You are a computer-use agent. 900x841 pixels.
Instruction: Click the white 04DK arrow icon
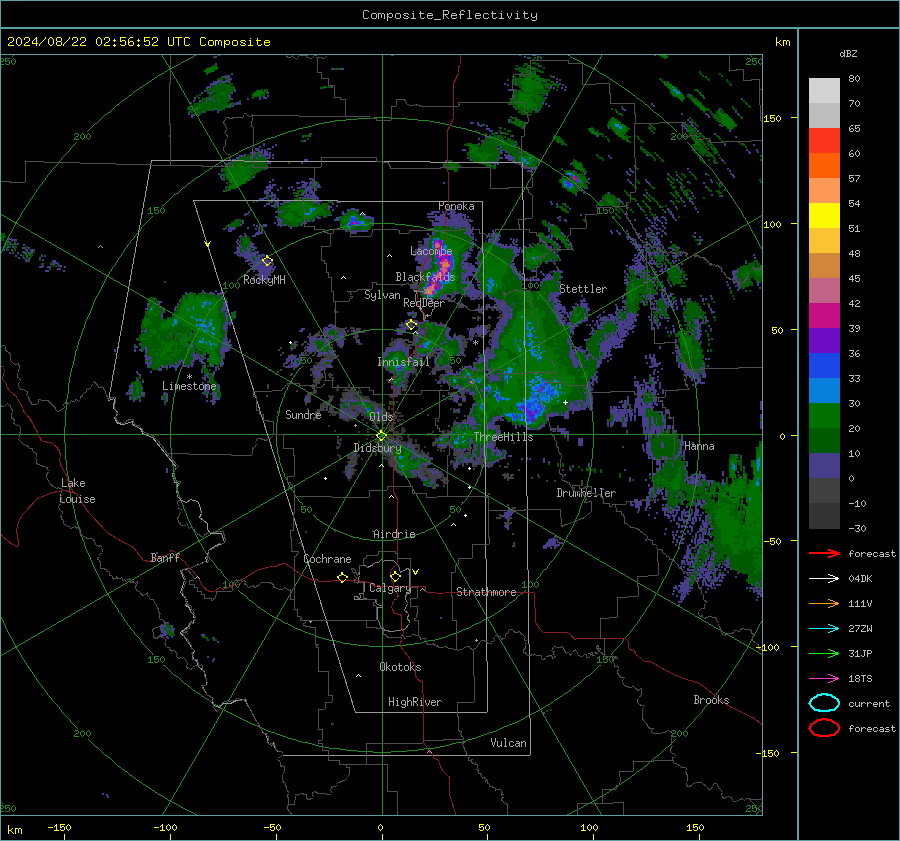pyautogui.click(x=824, y=579)
